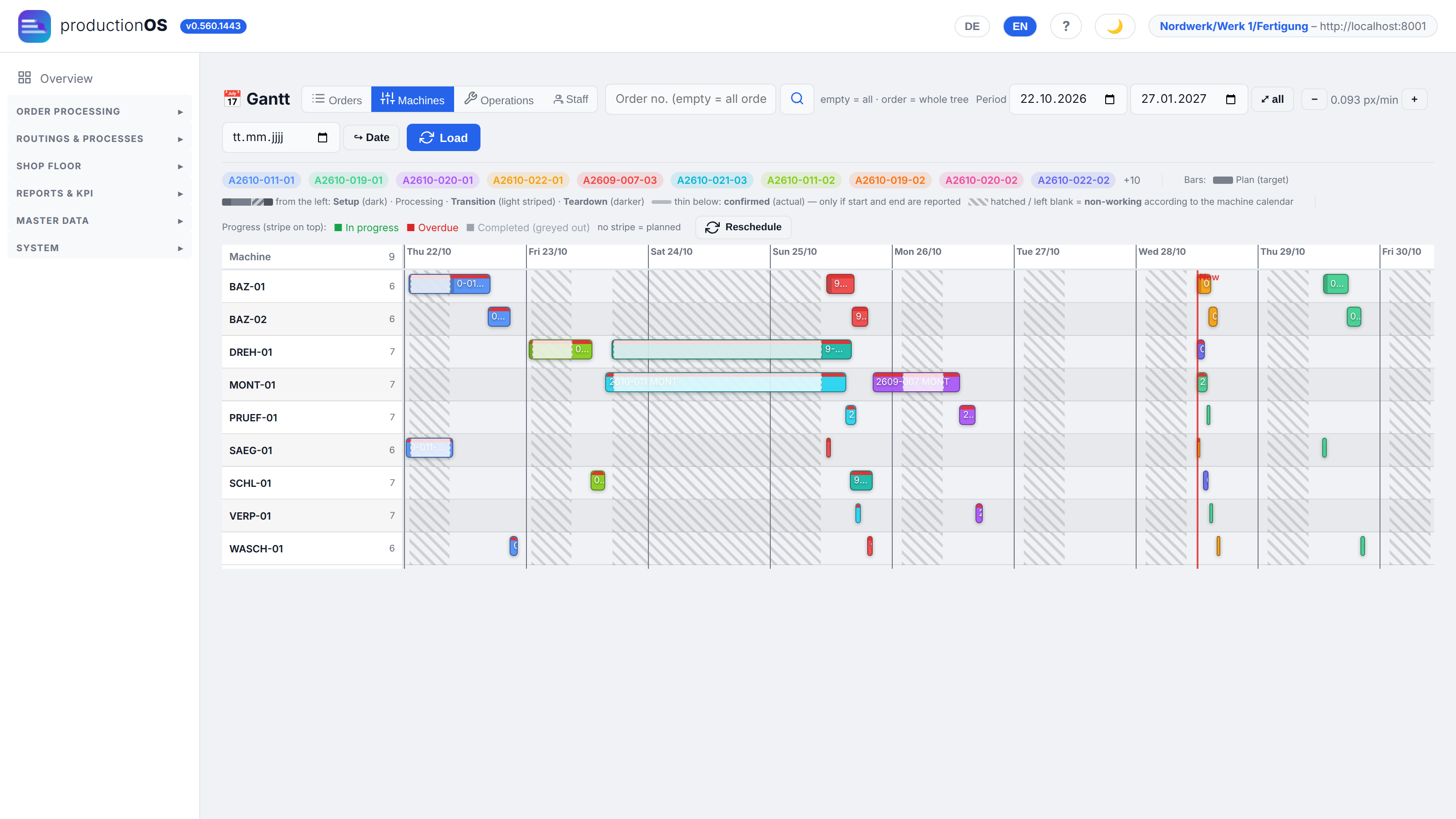Switch to Operations view tab
1456x819 pixels.
[499, 100]
